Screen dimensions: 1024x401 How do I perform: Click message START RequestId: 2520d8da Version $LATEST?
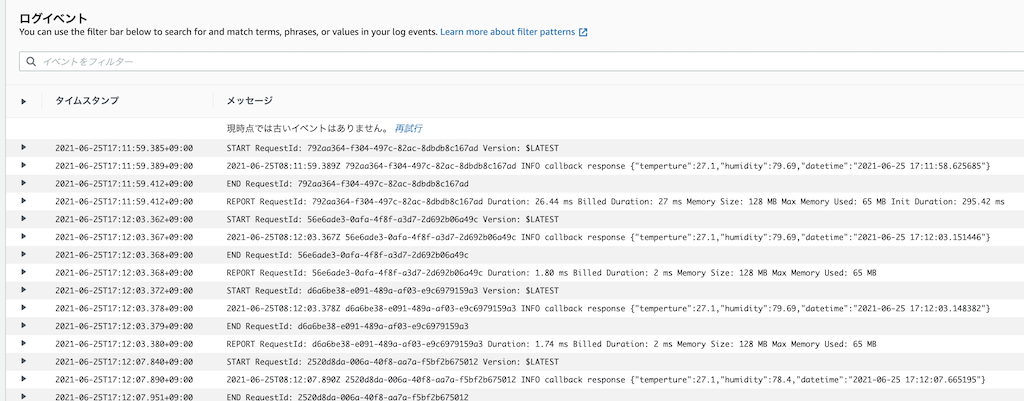click(392, 361)
